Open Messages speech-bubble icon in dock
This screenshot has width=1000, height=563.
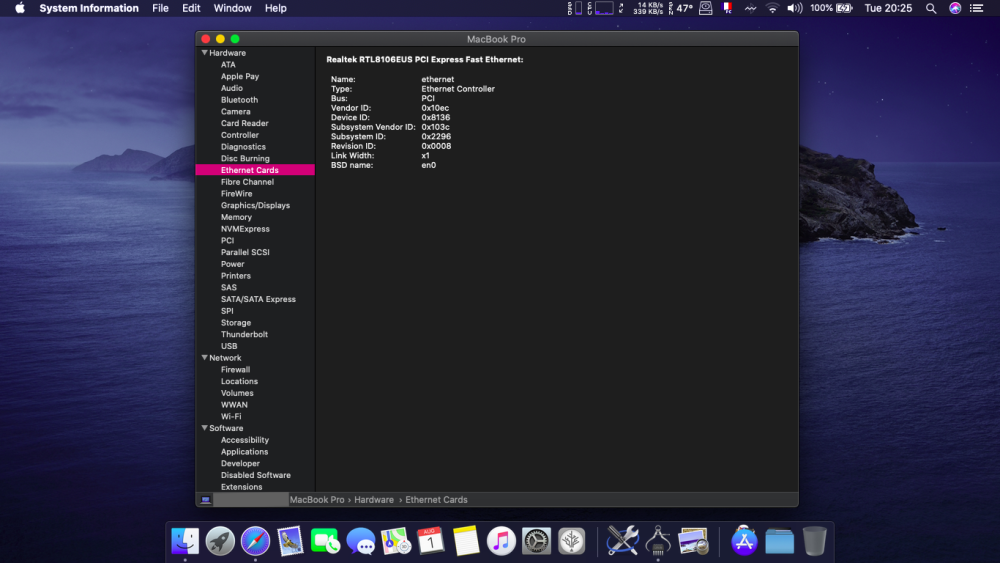tap(360, 541)
